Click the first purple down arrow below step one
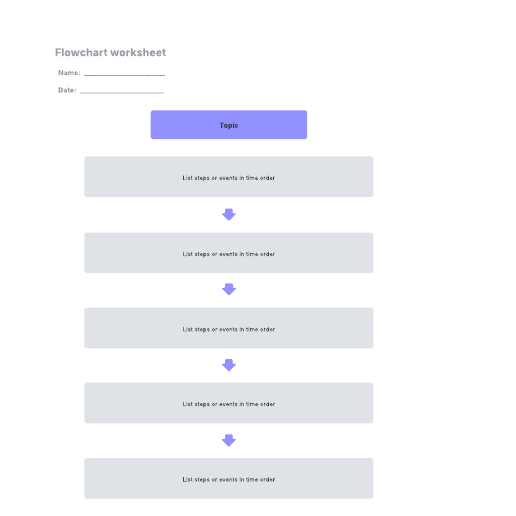Screen dimensions: 516x516 click(x=229, y=215)
